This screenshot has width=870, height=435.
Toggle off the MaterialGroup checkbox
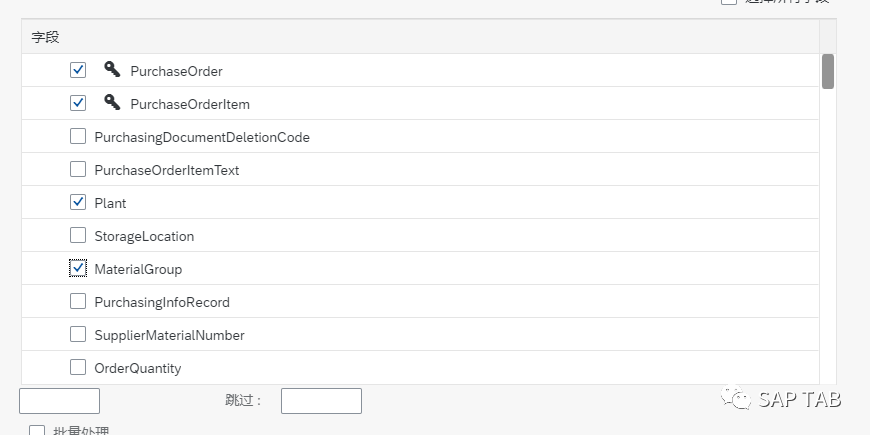78,268
